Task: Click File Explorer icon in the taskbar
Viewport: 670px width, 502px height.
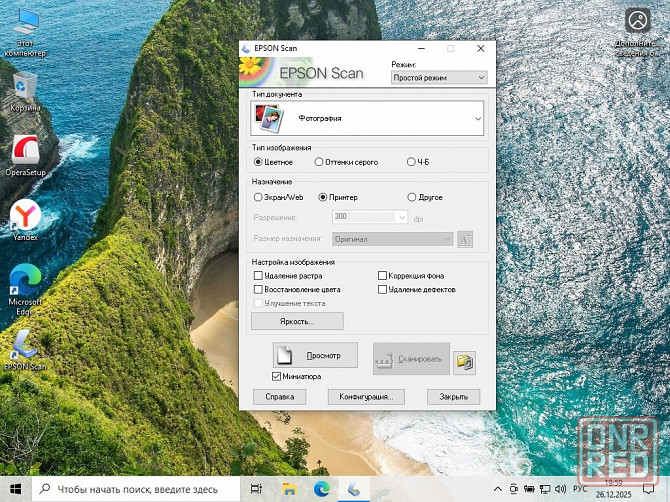Action: (290, 489)
